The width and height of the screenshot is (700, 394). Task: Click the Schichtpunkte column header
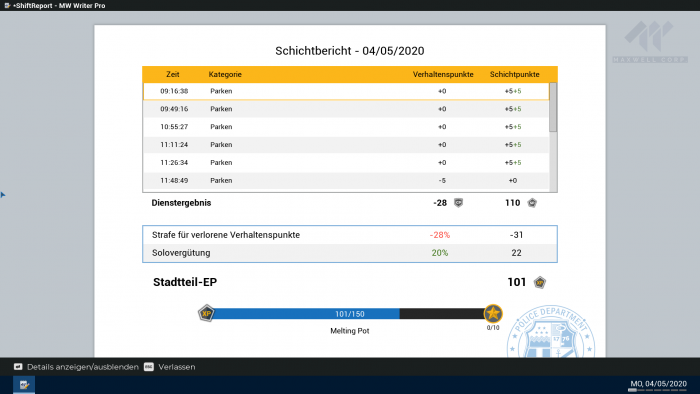coord(514,75)
